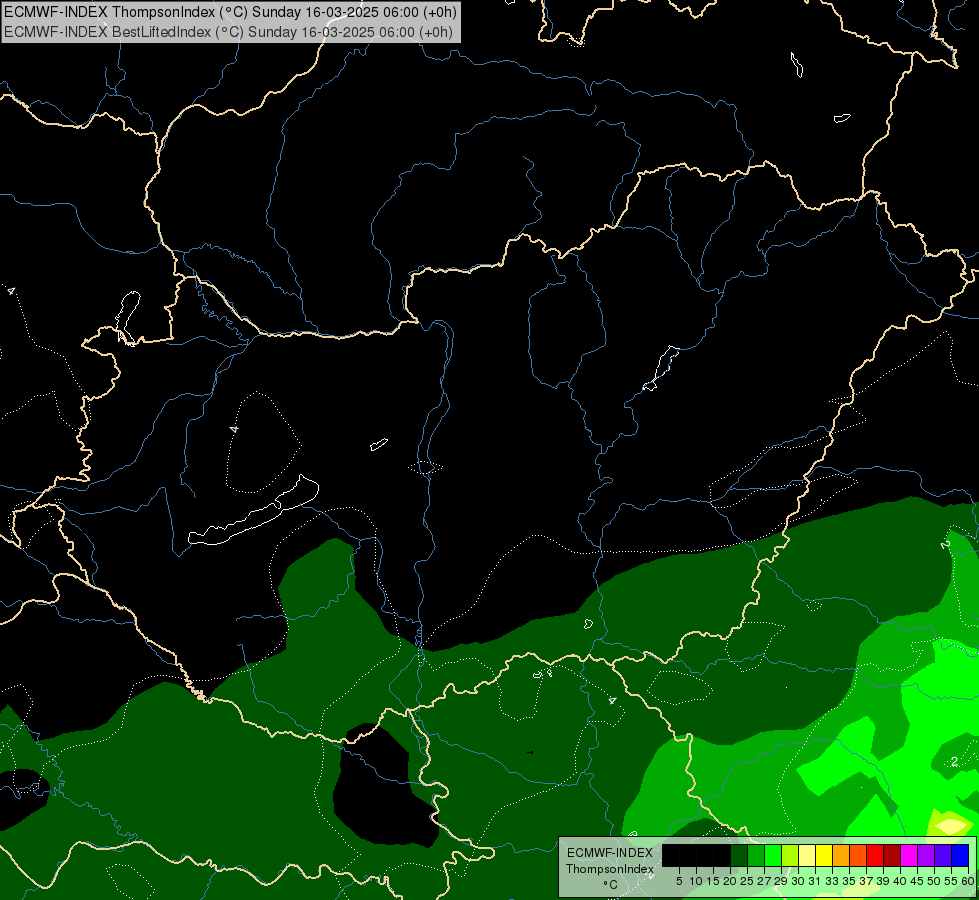Click the legend scale value "29"
Image resolution: width=979 pixels, height=900 pixels.
(781, 881)
